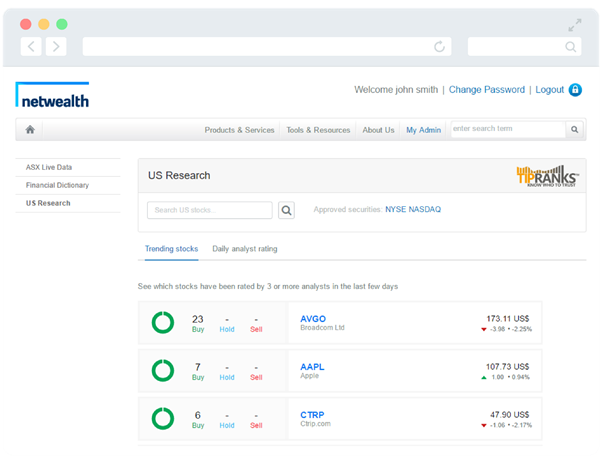Open the About Us menu
The image size is (602, 463).
(378, 130)
